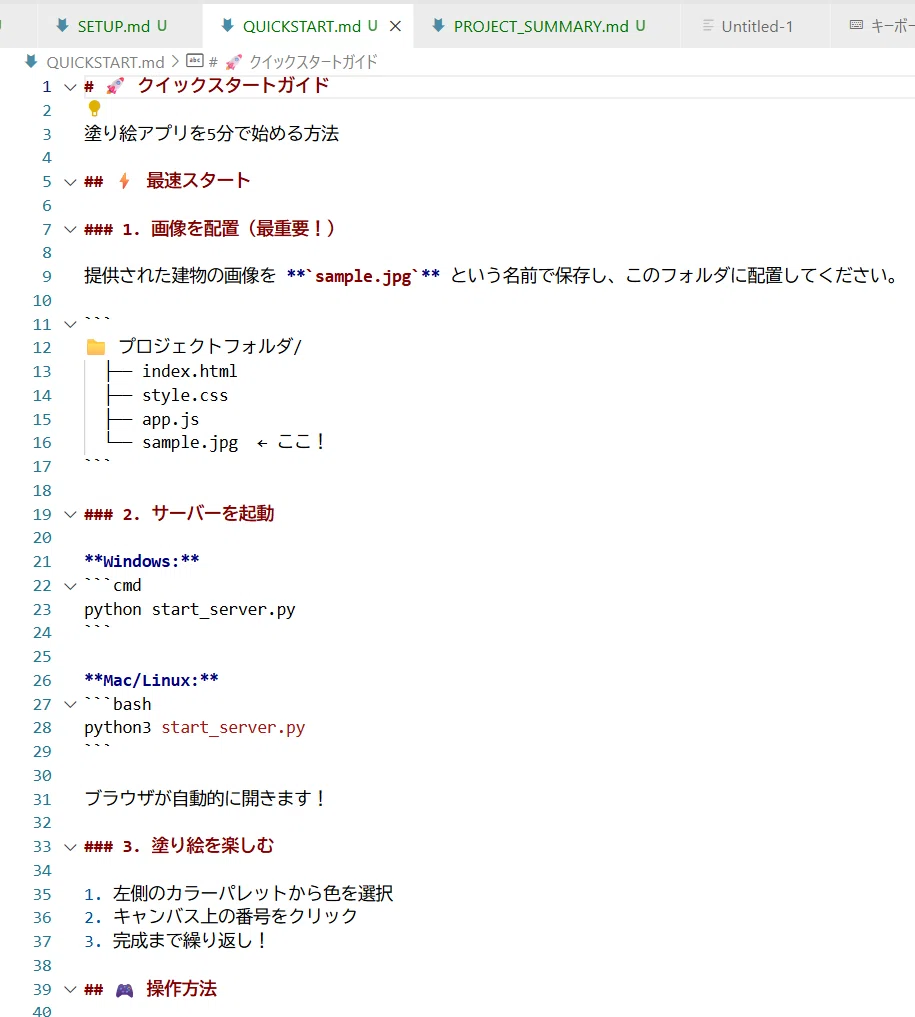Image resolution: width=915 pixels, height=1017 pixels.
Task: Click the bold sample.jpg on line 9
Action: click(363, 276)
